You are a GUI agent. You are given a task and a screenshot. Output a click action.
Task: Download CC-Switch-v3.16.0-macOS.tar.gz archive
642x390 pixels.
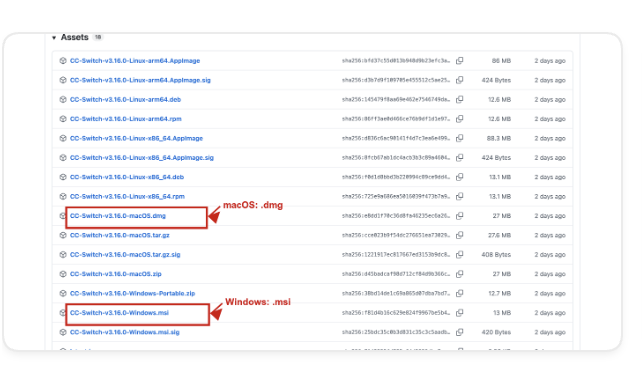120,235
